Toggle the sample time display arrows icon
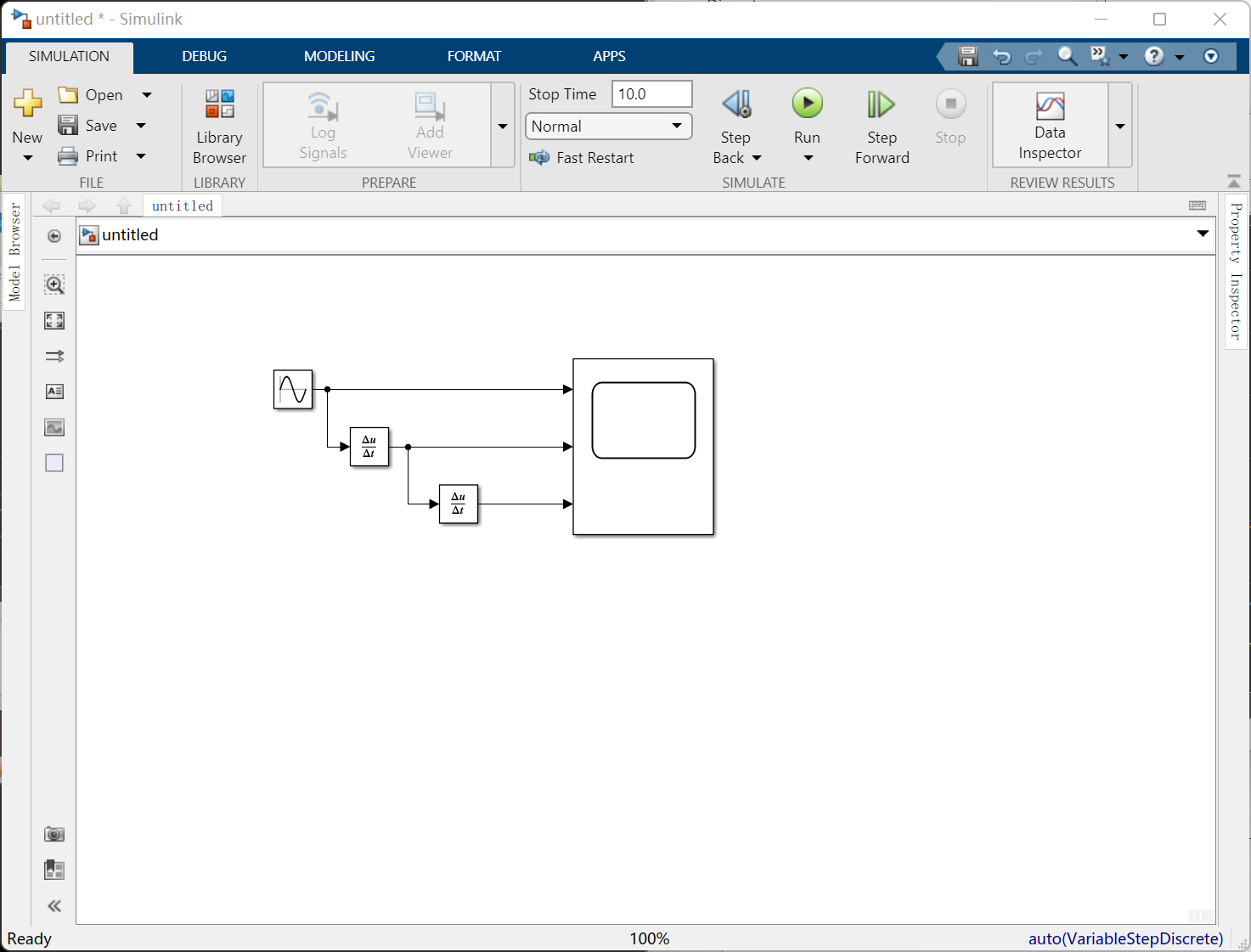1251x952 pixels. click(x=54, y=356)
